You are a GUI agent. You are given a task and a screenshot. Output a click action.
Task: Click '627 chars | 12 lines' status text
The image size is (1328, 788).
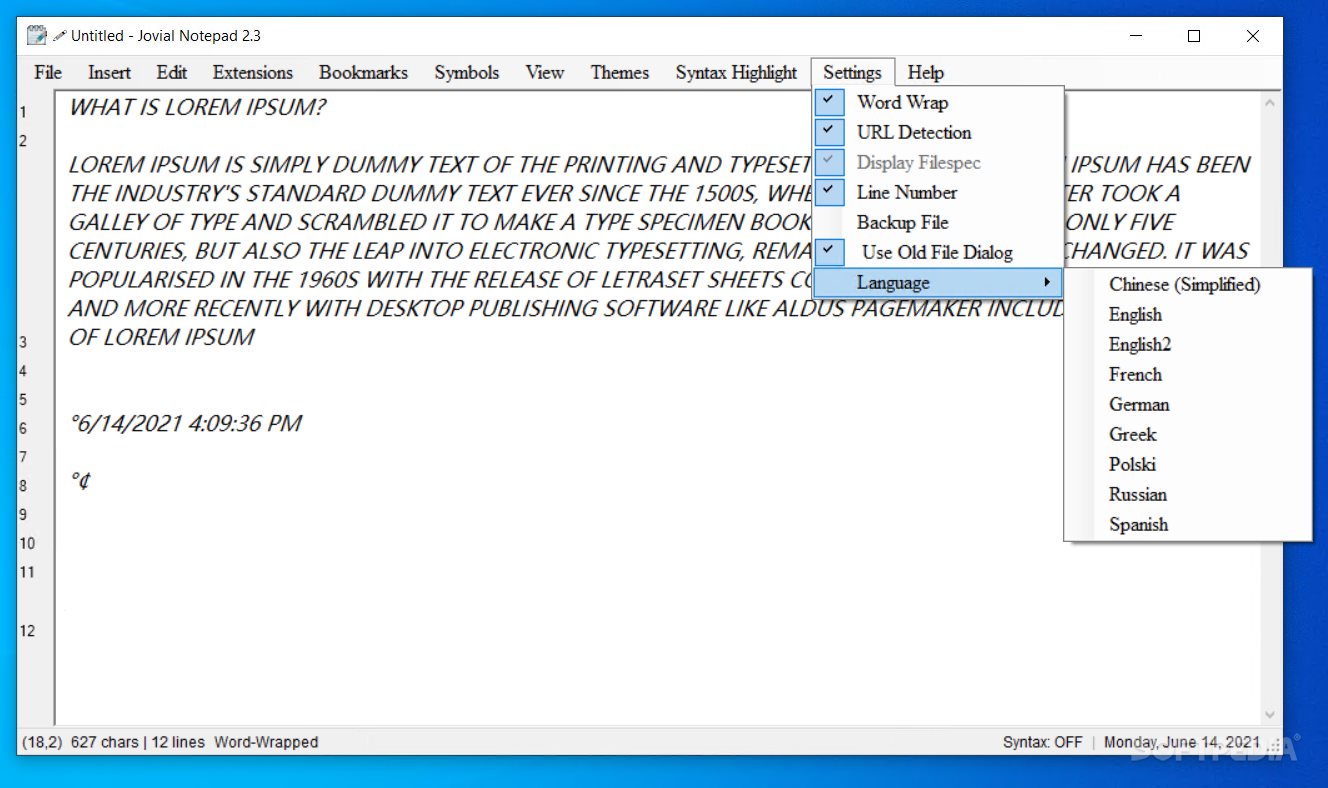point(138,742)
